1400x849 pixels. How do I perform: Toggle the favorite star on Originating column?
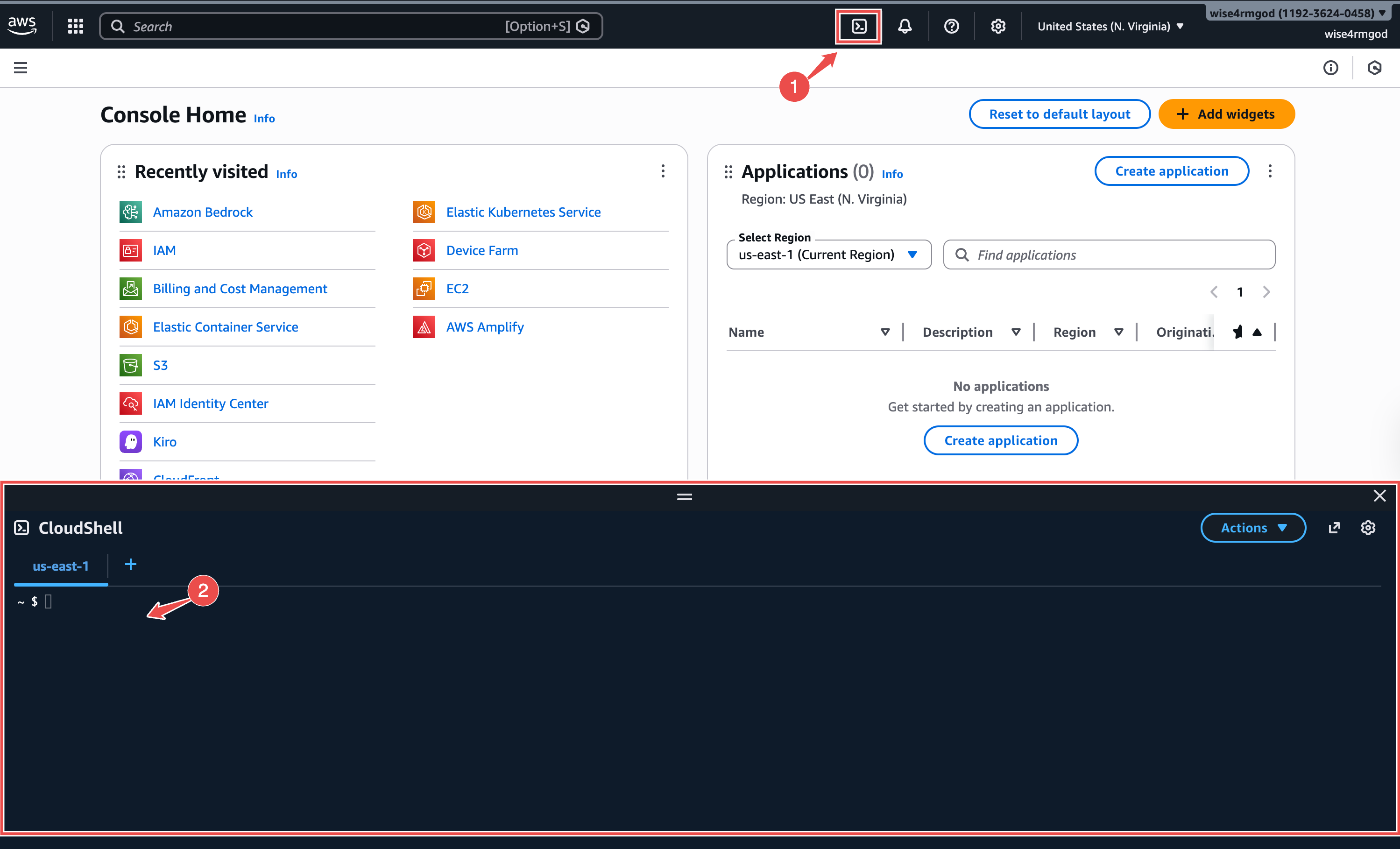tap(1238, 332)
